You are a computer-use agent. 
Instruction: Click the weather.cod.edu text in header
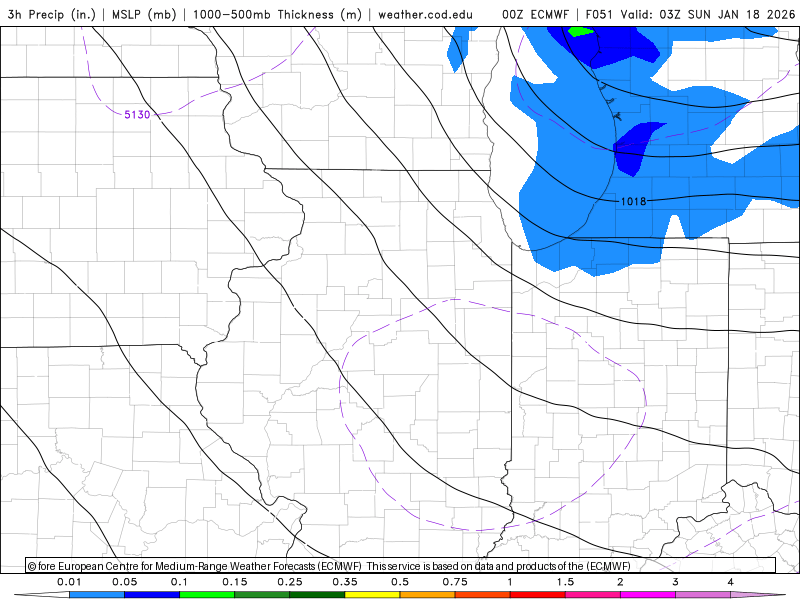point(426,15)
